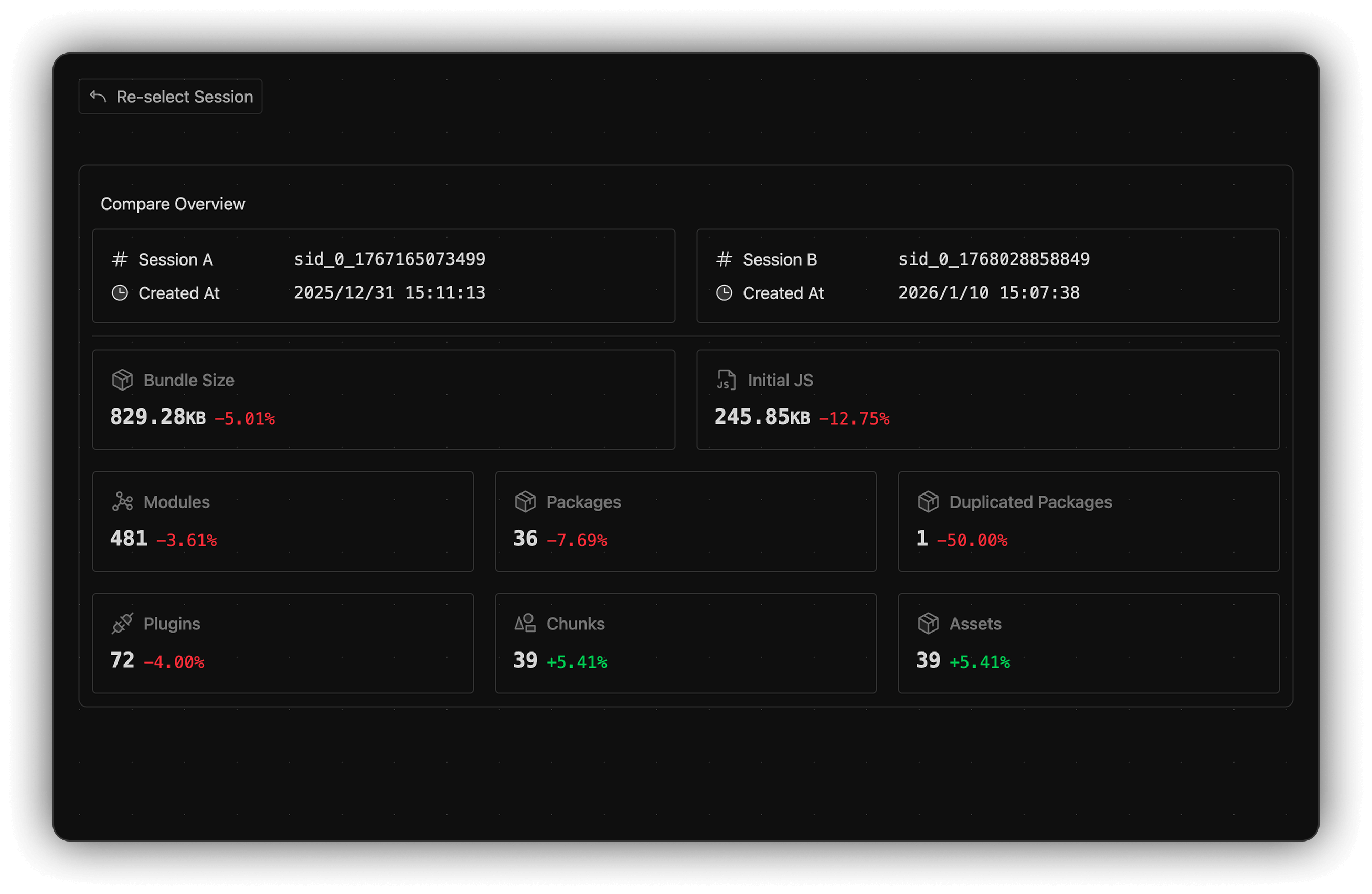This screenshot has height=894, width=1372.
Task: Click the Initial JS file icon
Action: pos(726,380)
